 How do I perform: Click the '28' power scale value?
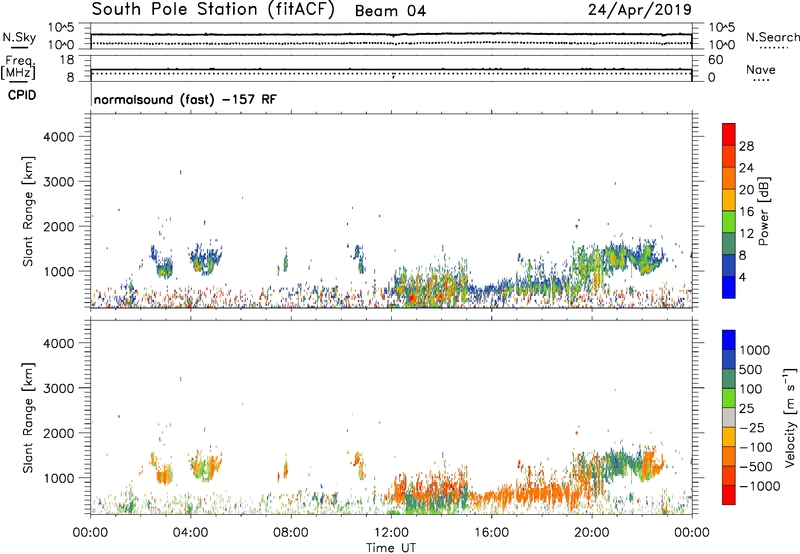[746, 146]
